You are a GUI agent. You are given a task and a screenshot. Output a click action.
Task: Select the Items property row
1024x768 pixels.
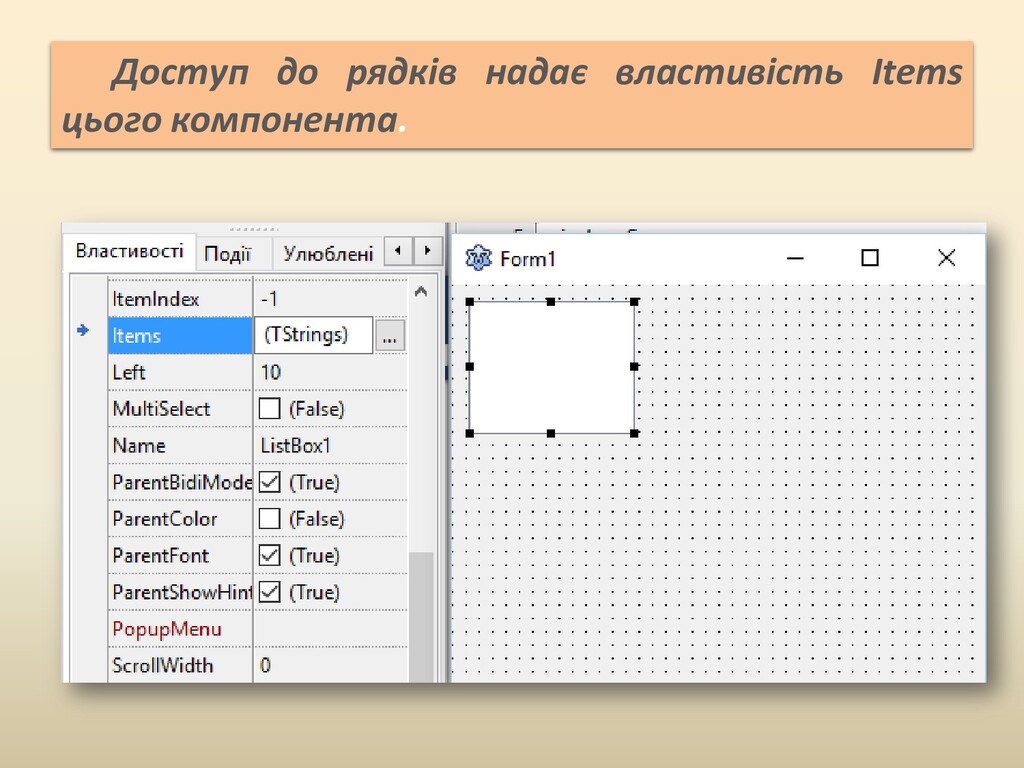tap(257, 336)
